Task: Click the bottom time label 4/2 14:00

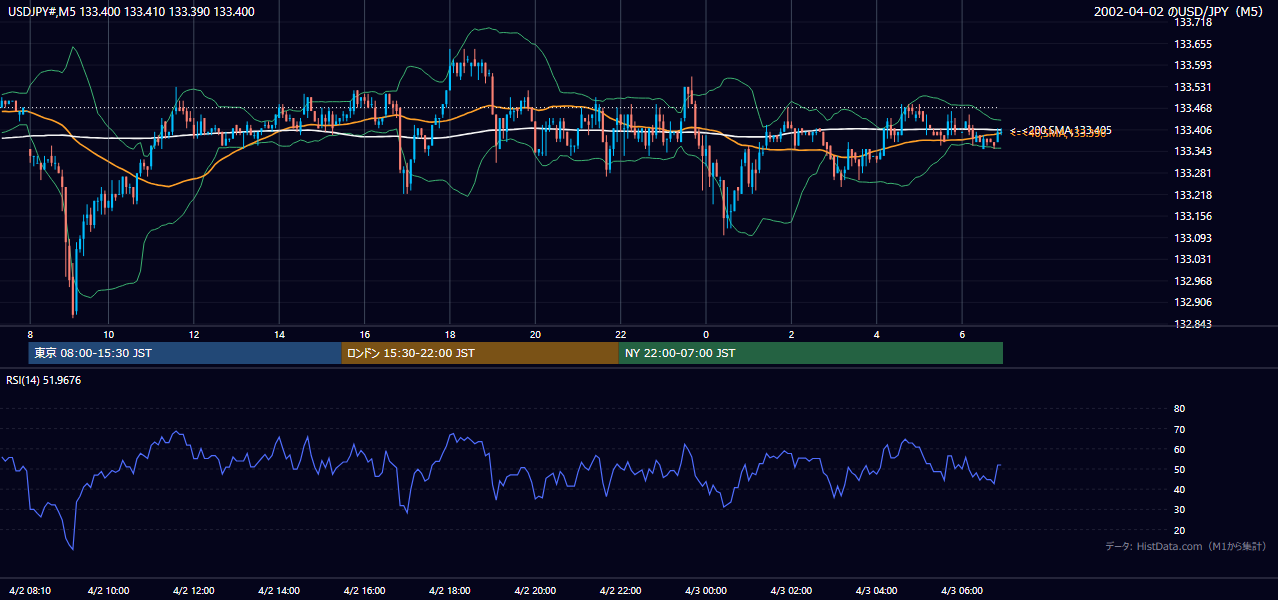Action: coord(278,590)
